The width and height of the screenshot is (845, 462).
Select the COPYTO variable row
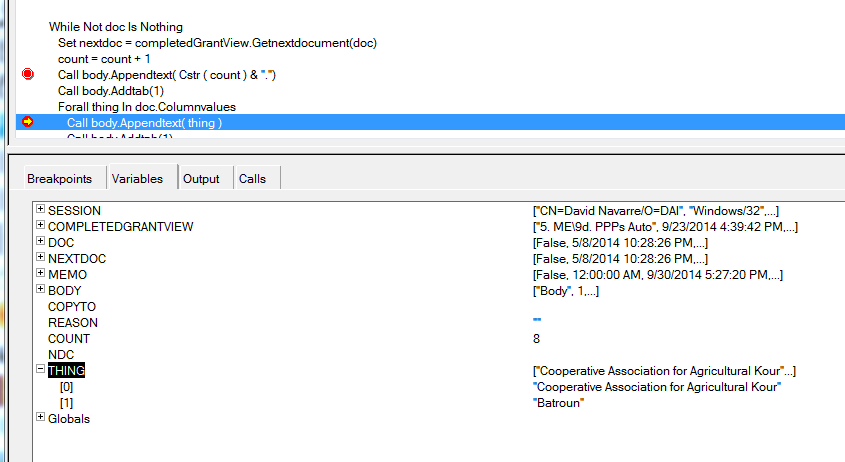coord(72,307)
